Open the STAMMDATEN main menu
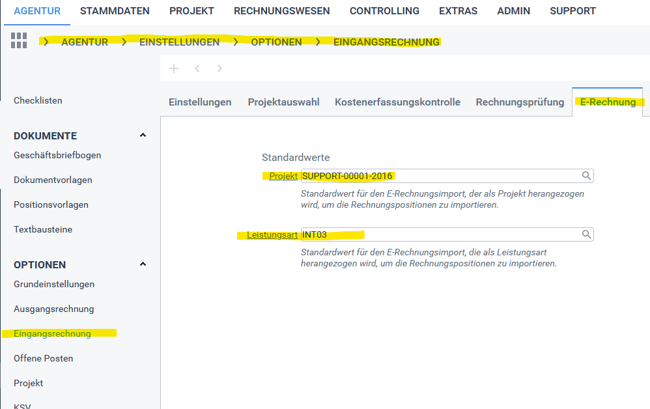 (x=114, y=11)
